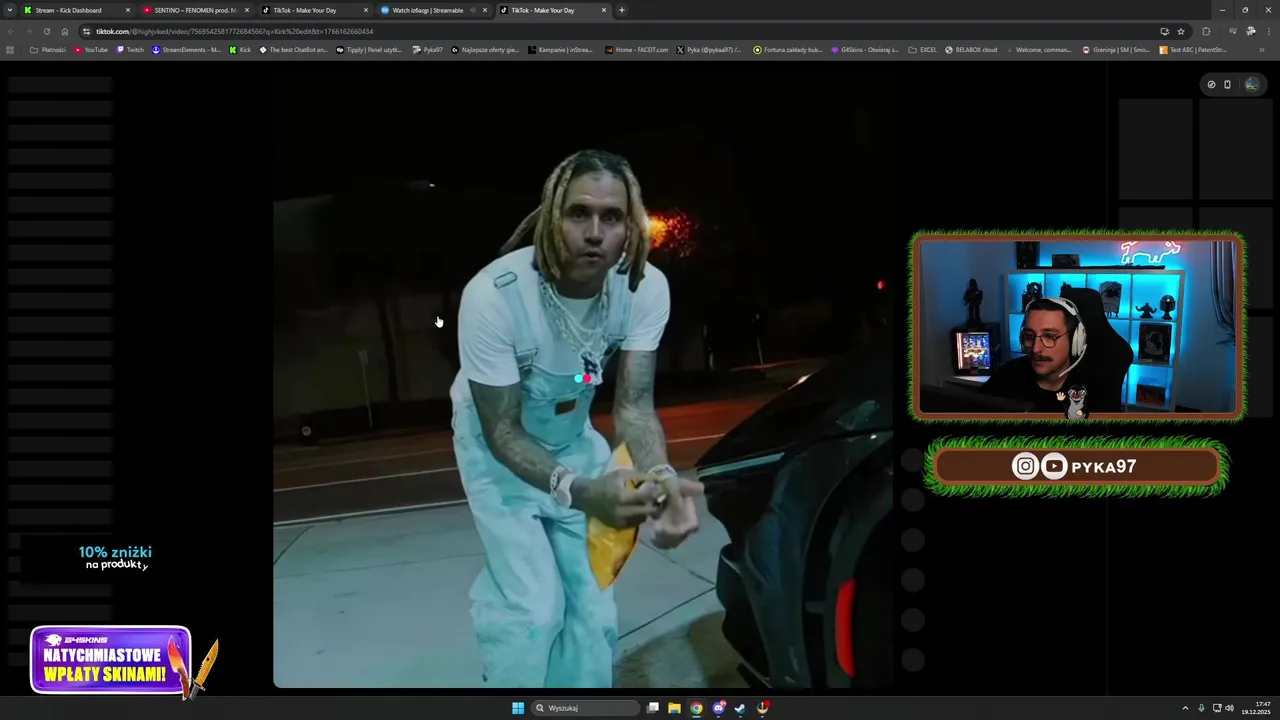Open the Fortuna zakłady bookmark
Screen dimensions: 1280x720
pyautogui.click(x=788, y=49)
